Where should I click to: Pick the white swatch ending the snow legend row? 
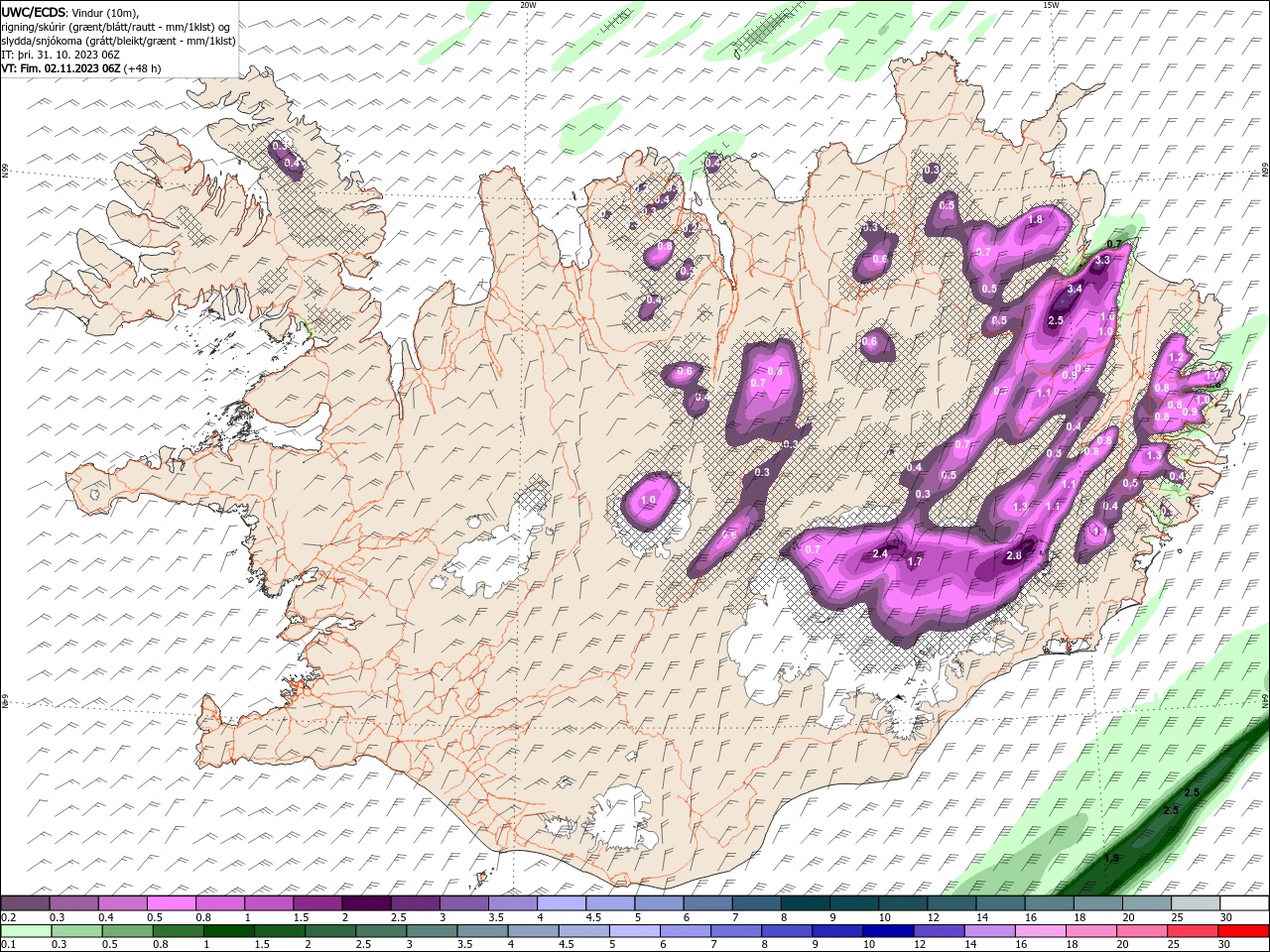pos(1244,903)
